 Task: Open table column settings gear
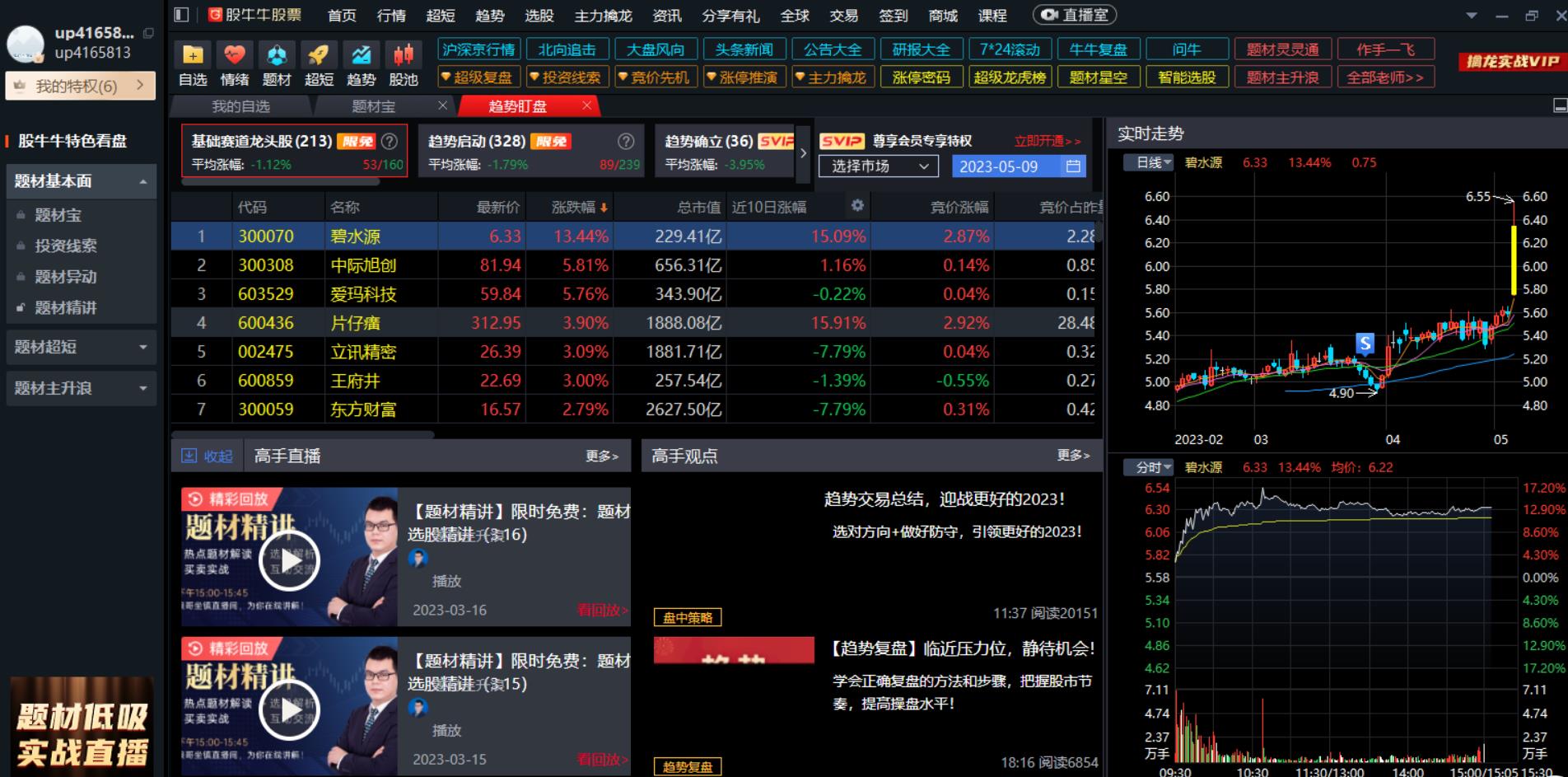coord(857,206)
